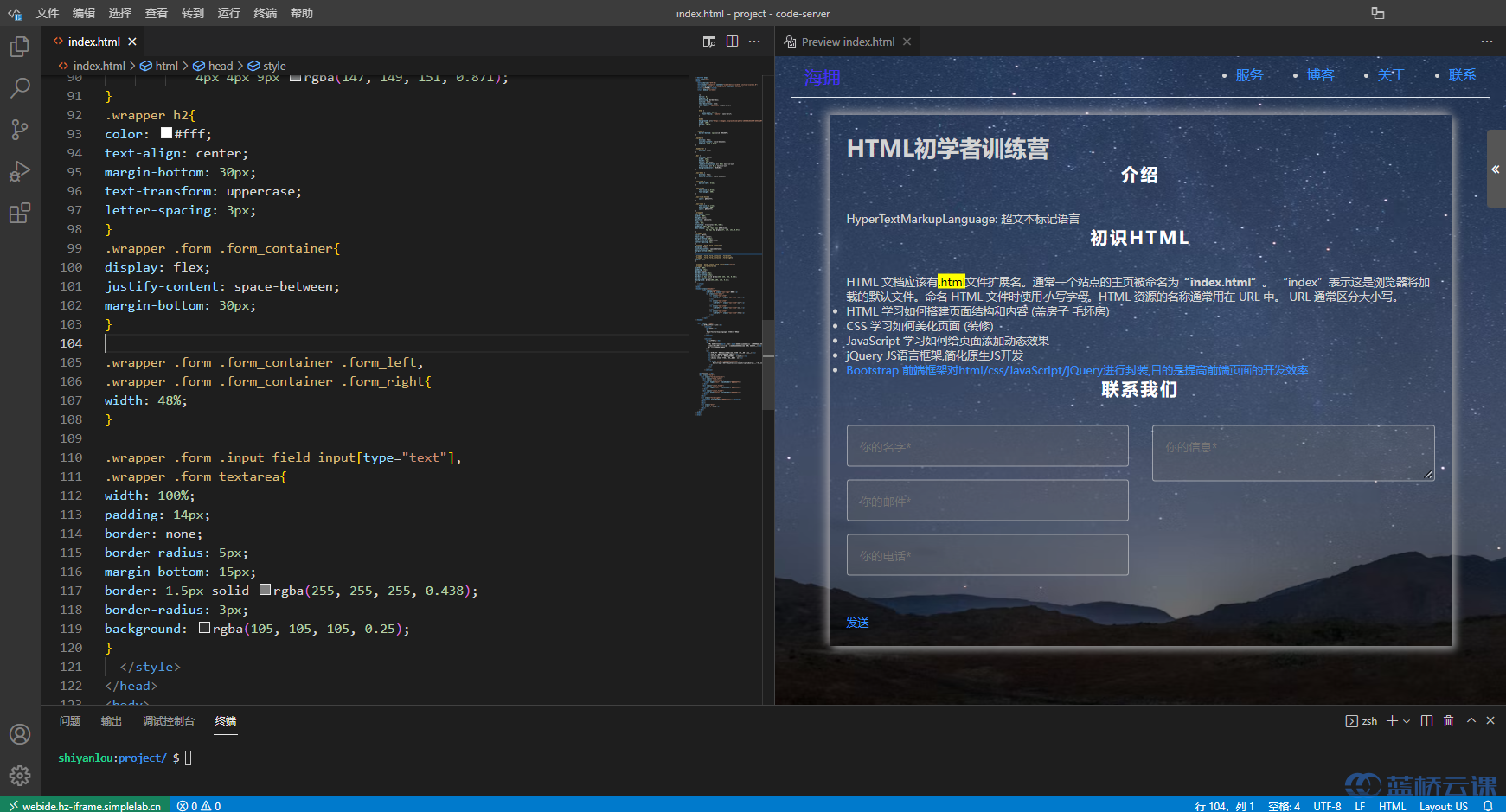Maximize terminal panel with the up chevron
1506x812 pixels.
[1471, 721]
